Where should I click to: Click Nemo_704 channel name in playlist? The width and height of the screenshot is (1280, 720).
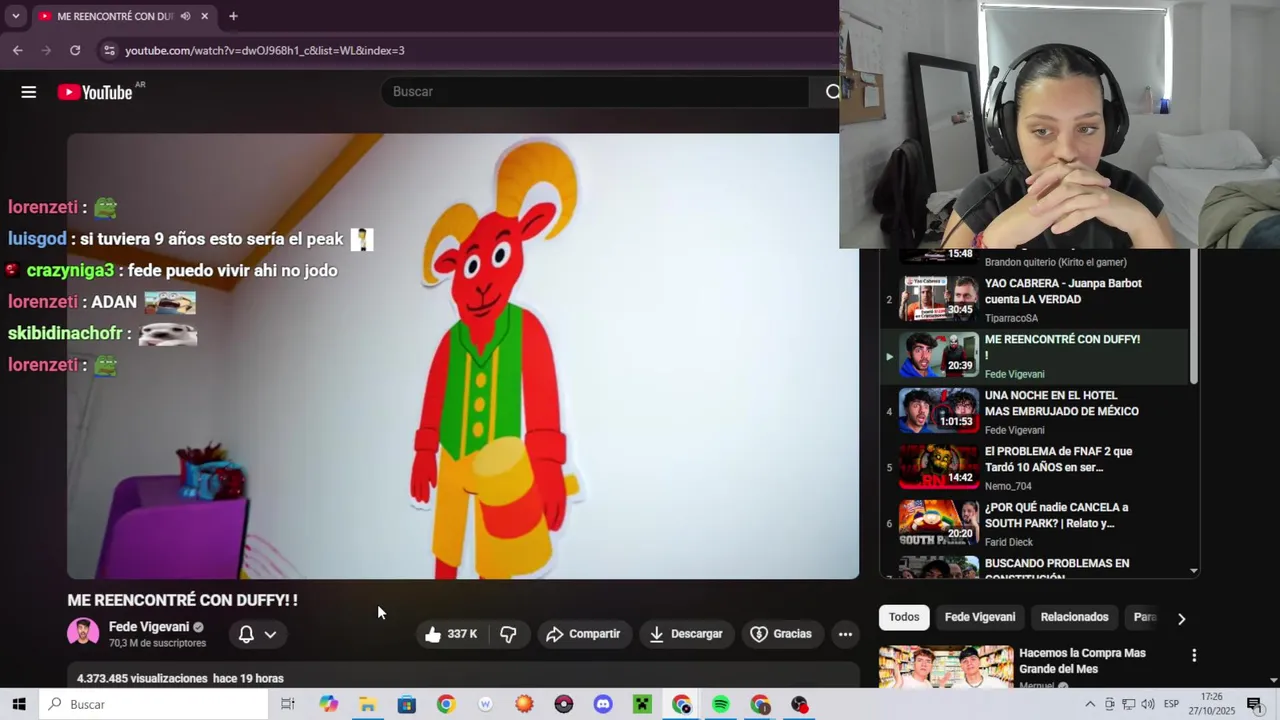[x=1008, y=486]
